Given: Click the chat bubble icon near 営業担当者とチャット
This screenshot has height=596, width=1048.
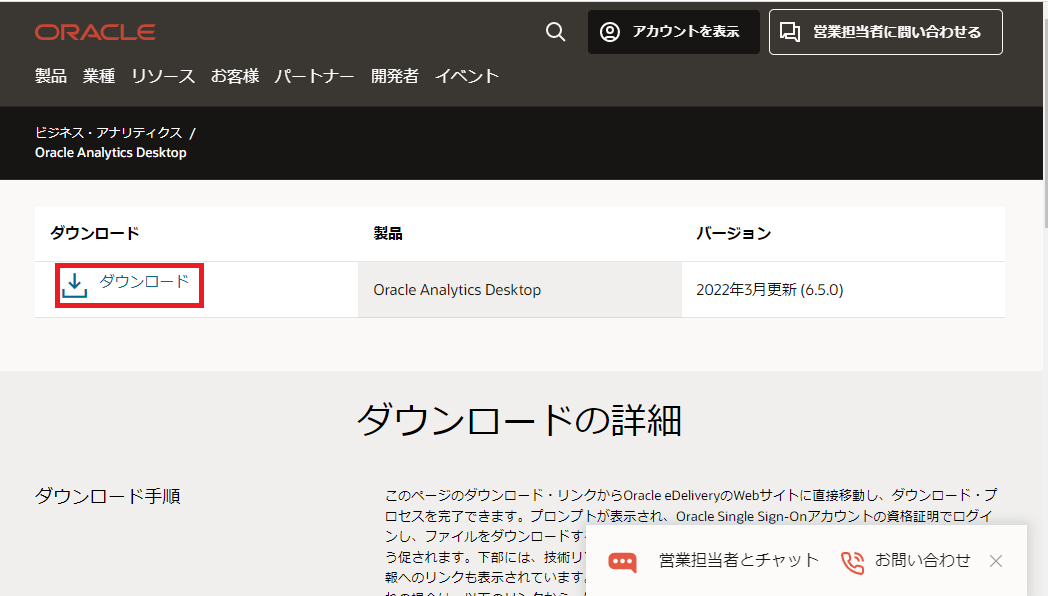Looking at the screenshot, I should [621, 561].
